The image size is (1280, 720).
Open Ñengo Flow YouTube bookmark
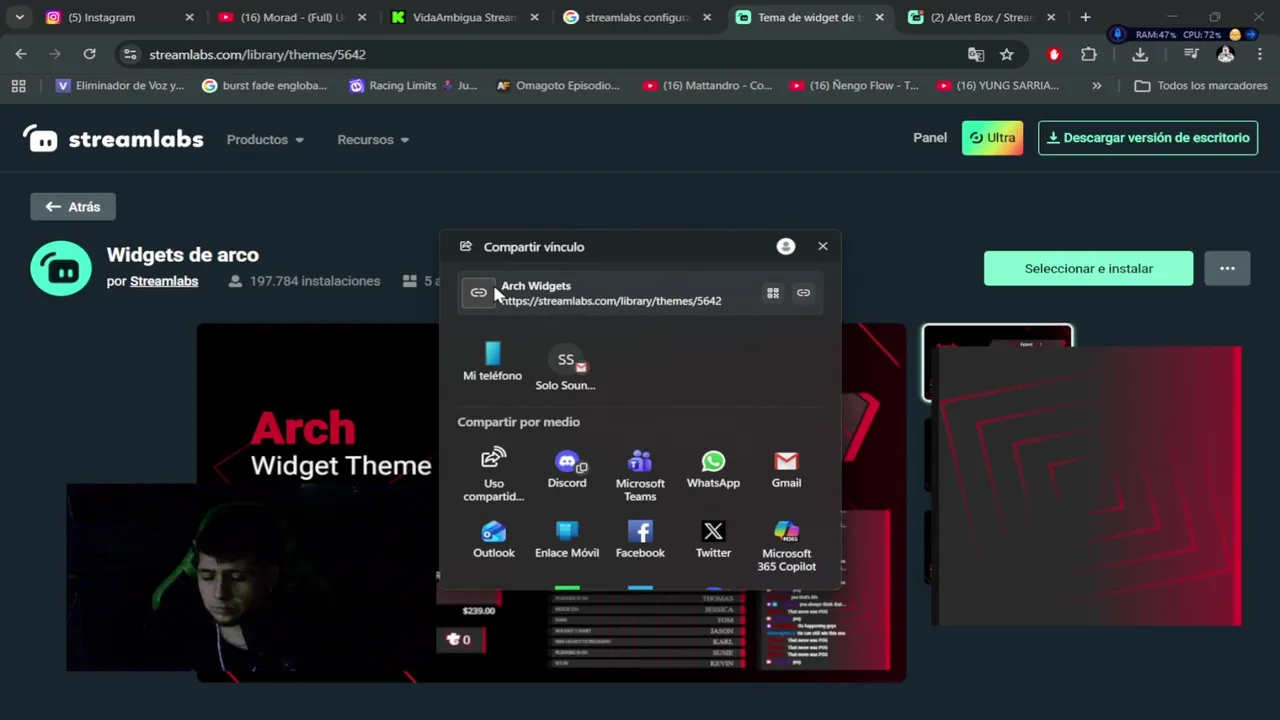click(854, 86)
